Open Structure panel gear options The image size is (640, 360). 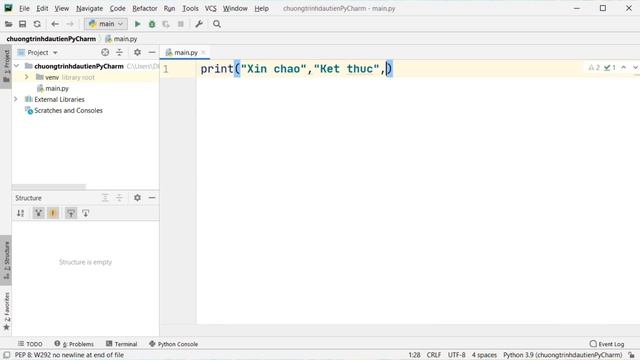(x=138, y=198)
